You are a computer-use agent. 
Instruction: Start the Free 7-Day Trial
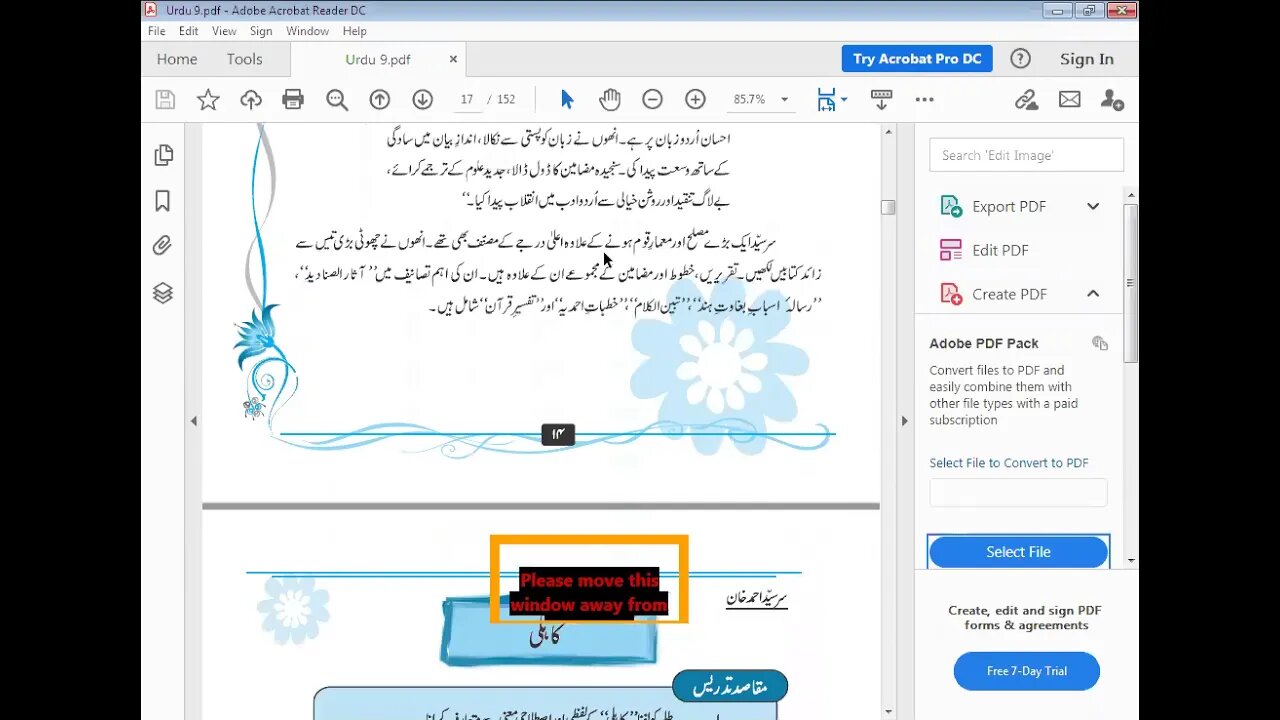click(1027, 671)
